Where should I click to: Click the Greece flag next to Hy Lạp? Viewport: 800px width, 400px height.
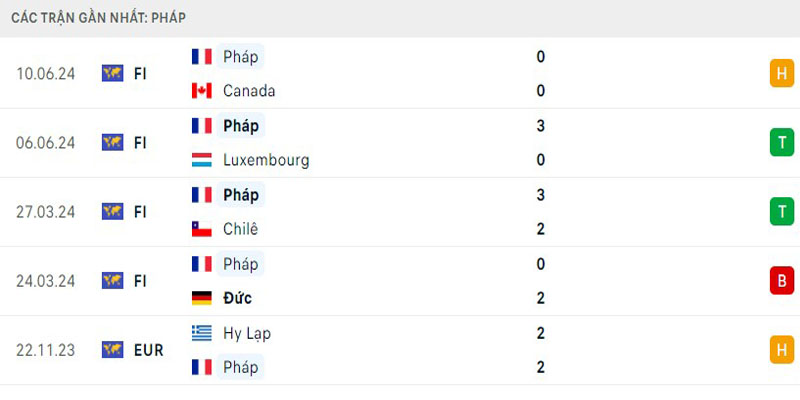[x=202, y=333]
